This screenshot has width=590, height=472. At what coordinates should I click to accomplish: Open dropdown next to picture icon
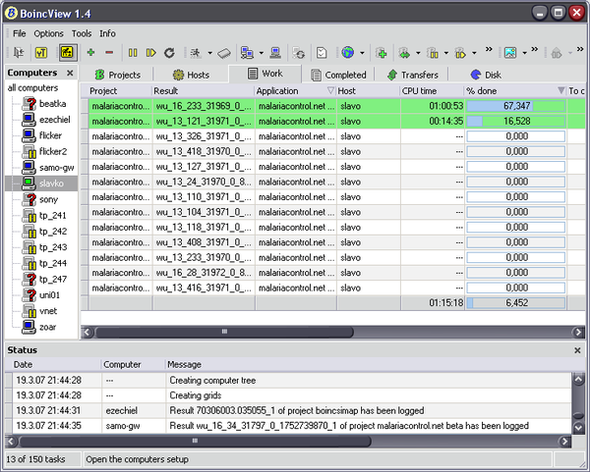tap(525, 53)
